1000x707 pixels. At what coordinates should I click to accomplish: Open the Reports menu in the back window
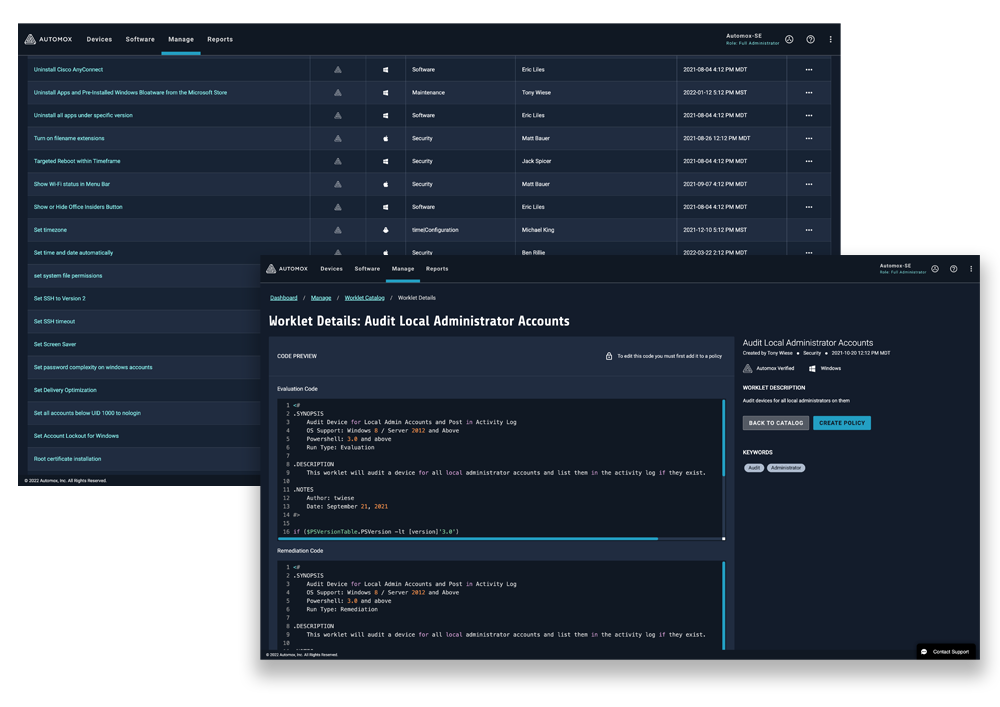coord(220,40)
